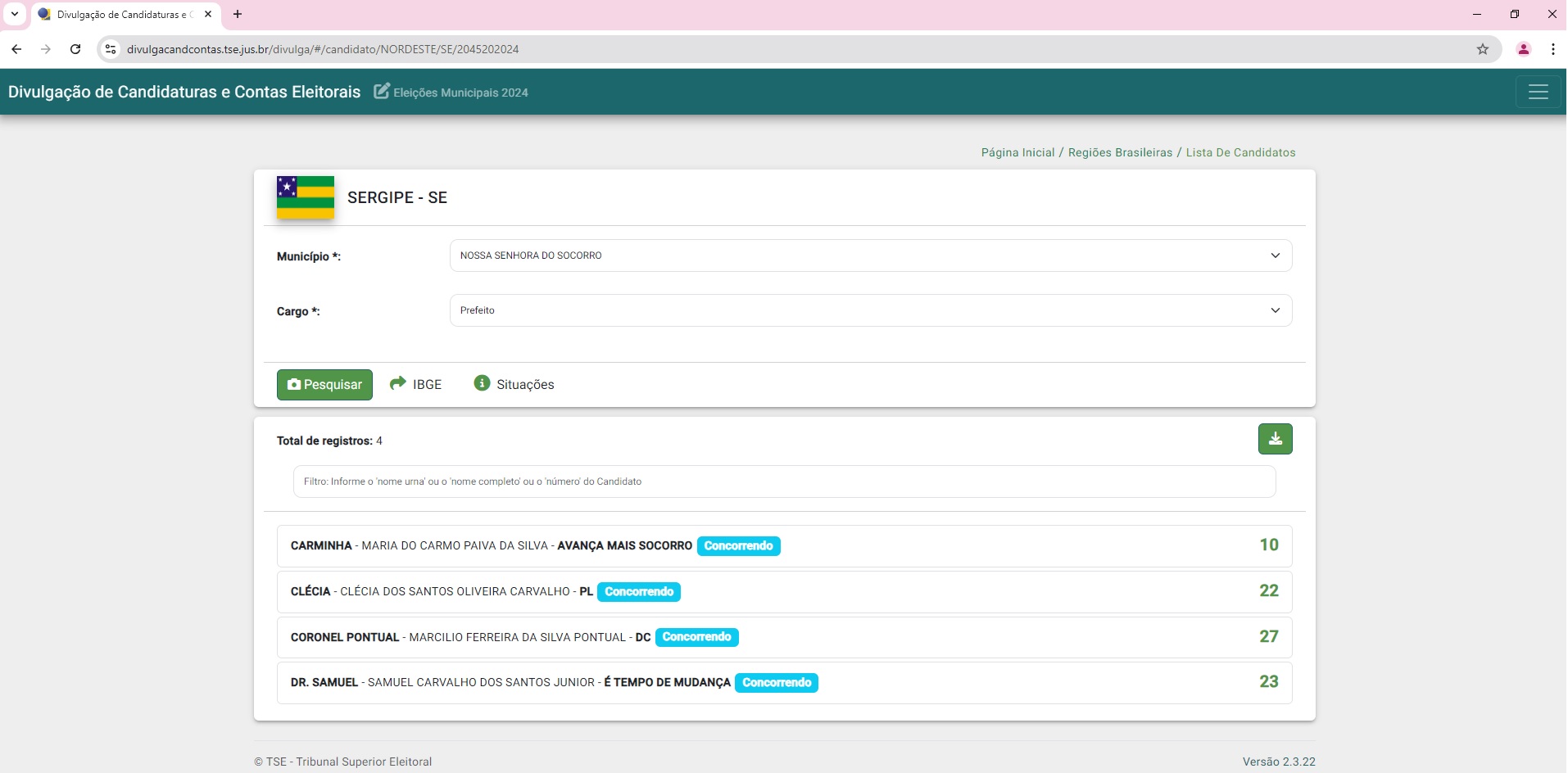Click the Versão 2.3.22 footer text
The image size is (1568, 773).
click(x=1279, y=762)
